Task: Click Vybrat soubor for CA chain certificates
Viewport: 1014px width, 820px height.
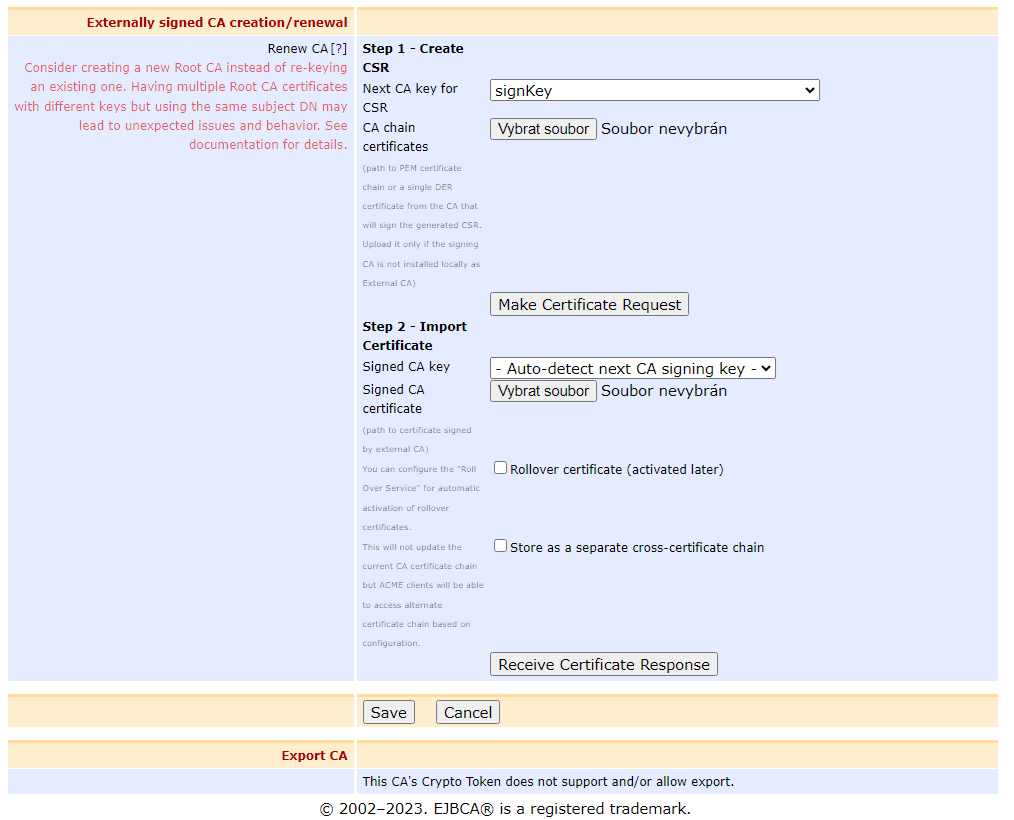Action: click(543, 129)
